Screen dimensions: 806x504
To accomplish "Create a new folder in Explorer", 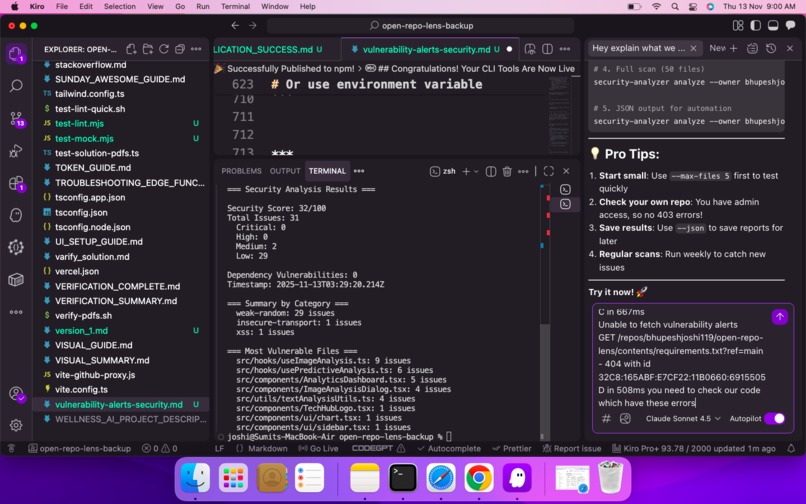I will click(x=148, y=49).
